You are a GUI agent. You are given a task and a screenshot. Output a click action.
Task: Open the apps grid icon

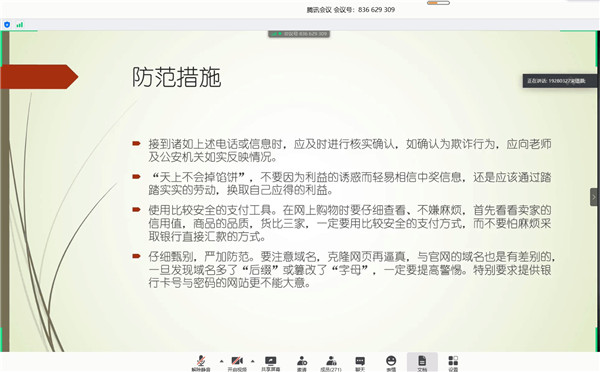453,363
